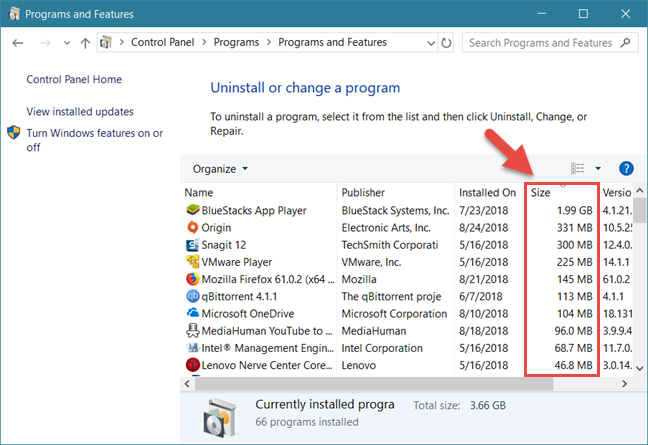Image resolution: width=648 pixels, height=445 pixels.
Task: Open Control Panel Home link
Action: [74, 79]
